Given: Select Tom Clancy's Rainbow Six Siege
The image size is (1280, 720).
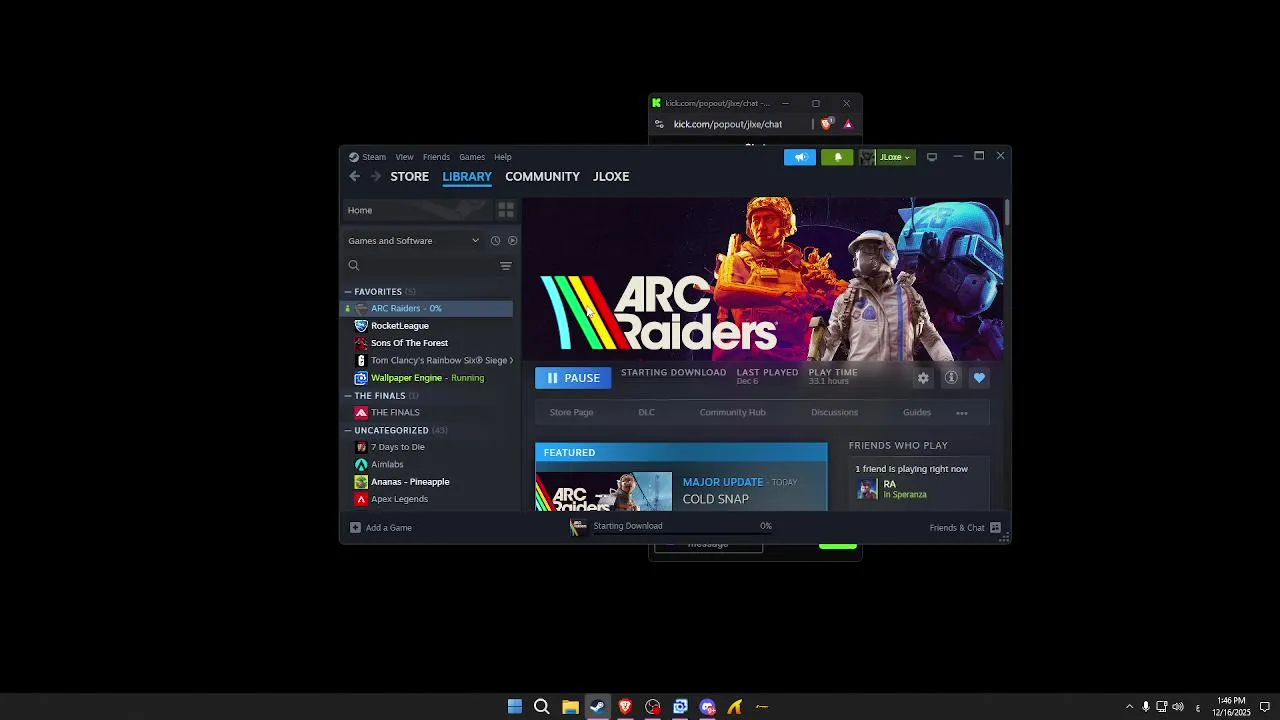Looking at the screenshot, I should click(428, 361).
